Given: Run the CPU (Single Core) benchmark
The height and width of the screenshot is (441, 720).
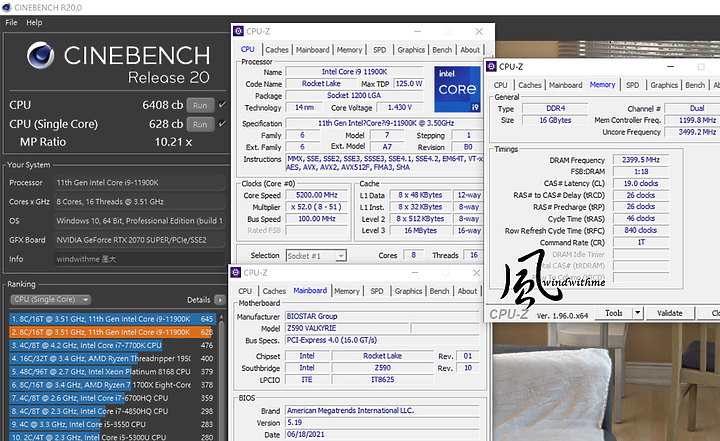Looking at the screenshot, I should 200,124.
